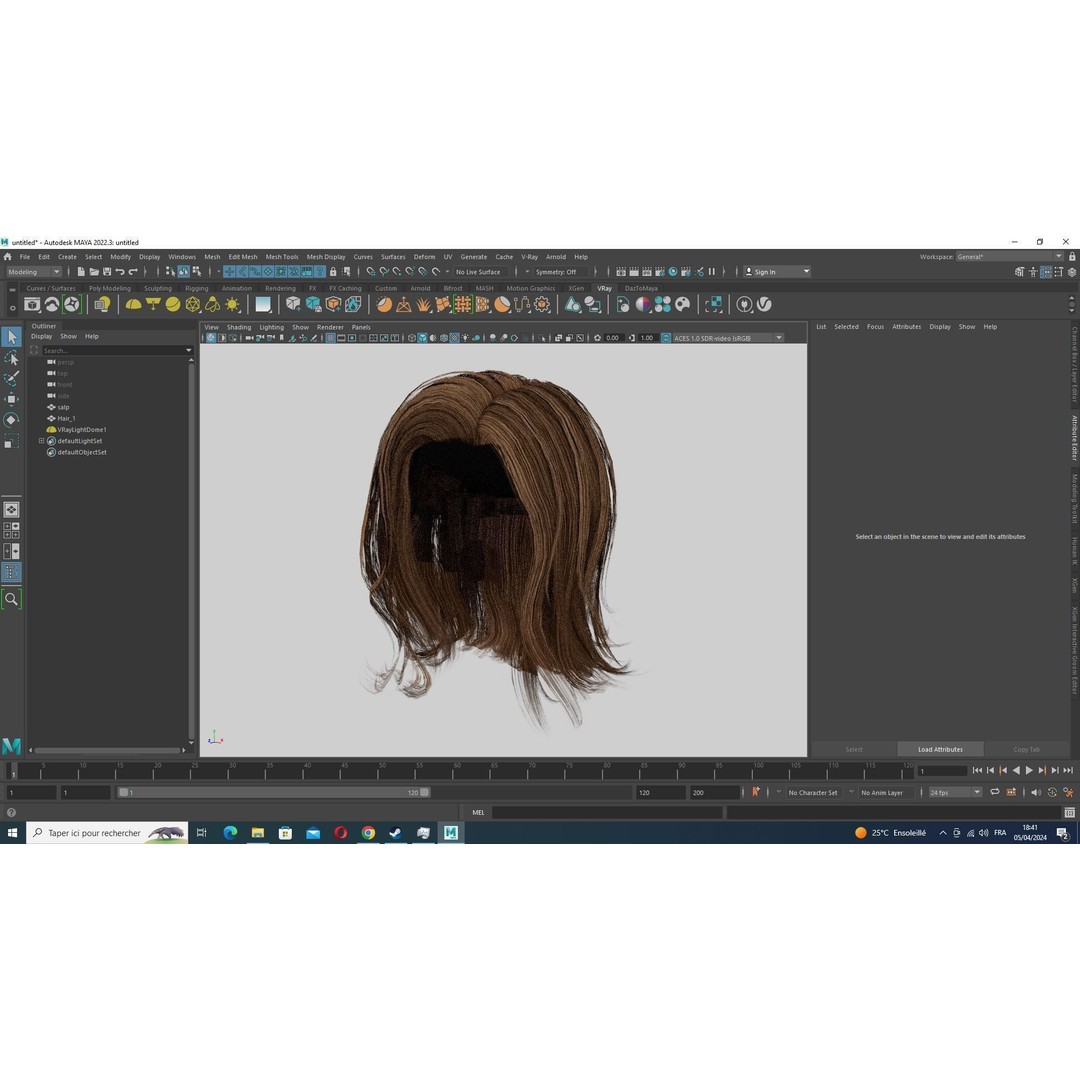The image size is (1080, 1080).
Task: Click the VRay plug power shelf icon
Action: coord(744,304)
